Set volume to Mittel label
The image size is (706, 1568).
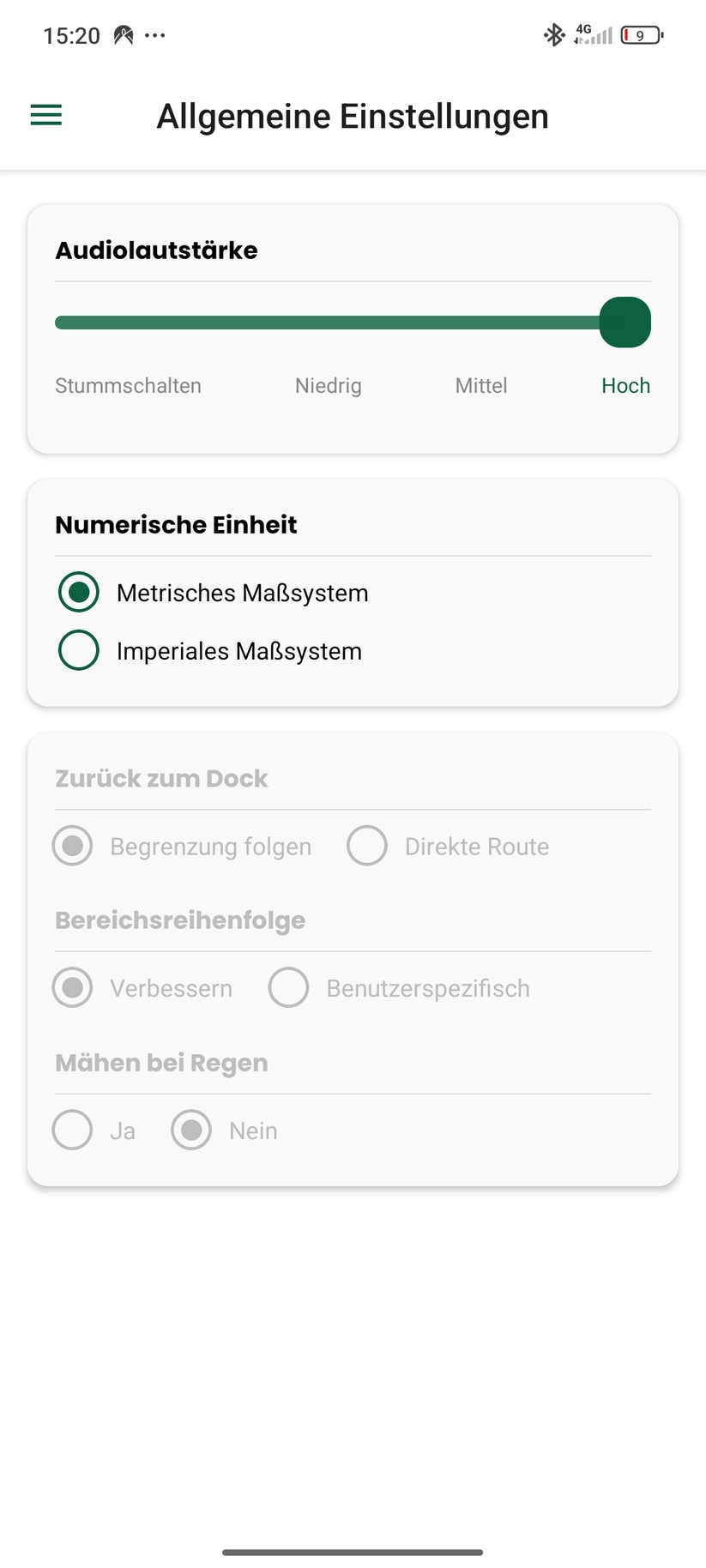(x=480, y=386)
